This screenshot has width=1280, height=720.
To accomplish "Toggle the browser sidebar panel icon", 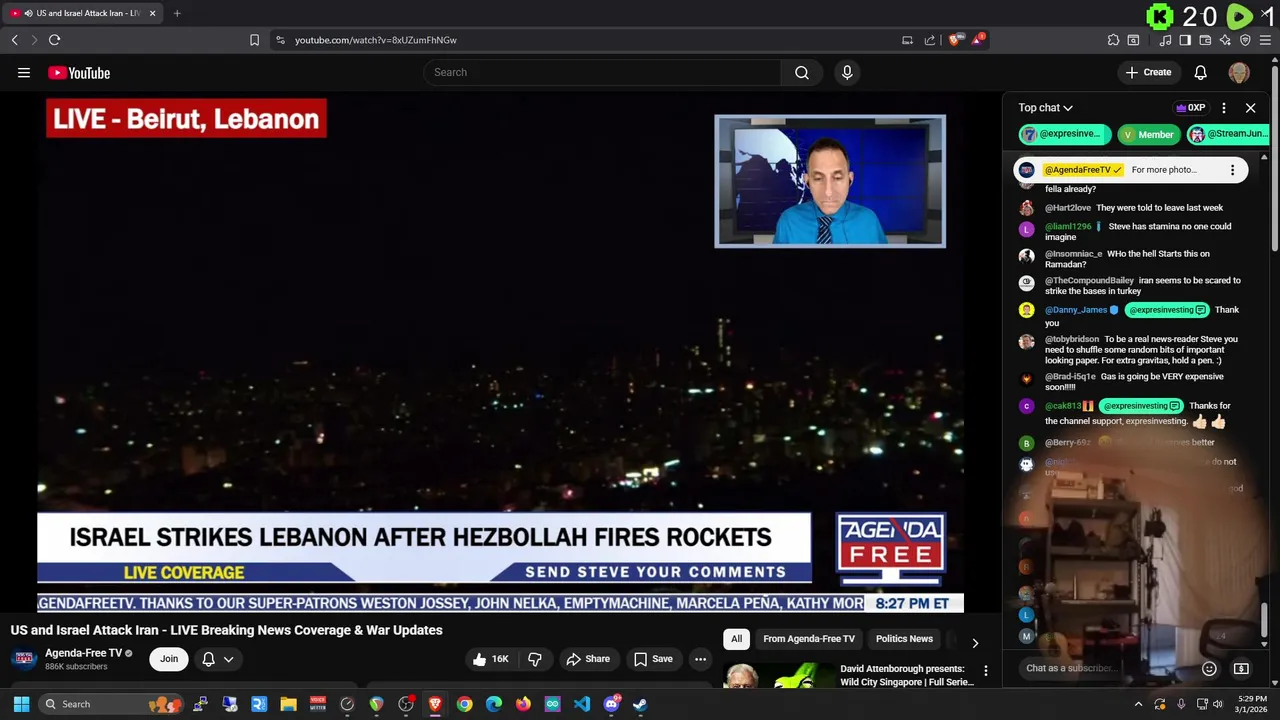I will (1185, 40).
